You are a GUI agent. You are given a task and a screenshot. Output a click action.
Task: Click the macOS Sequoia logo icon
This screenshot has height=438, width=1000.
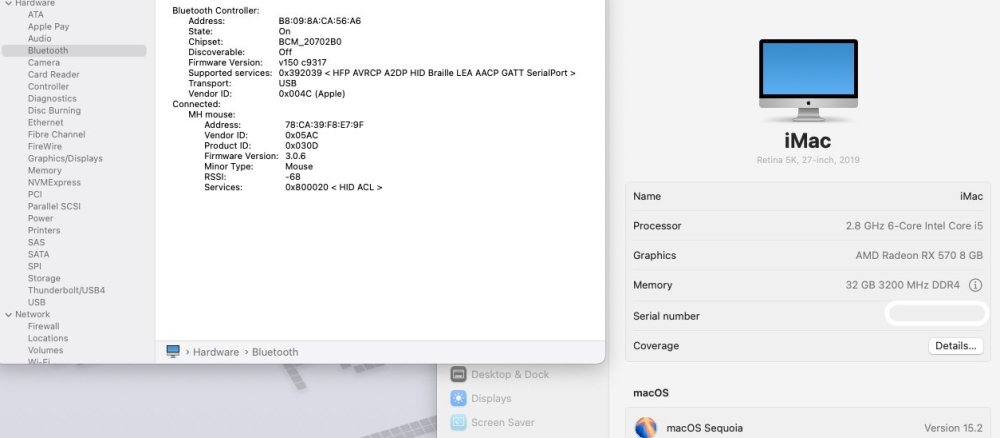[x=645, y=428]
